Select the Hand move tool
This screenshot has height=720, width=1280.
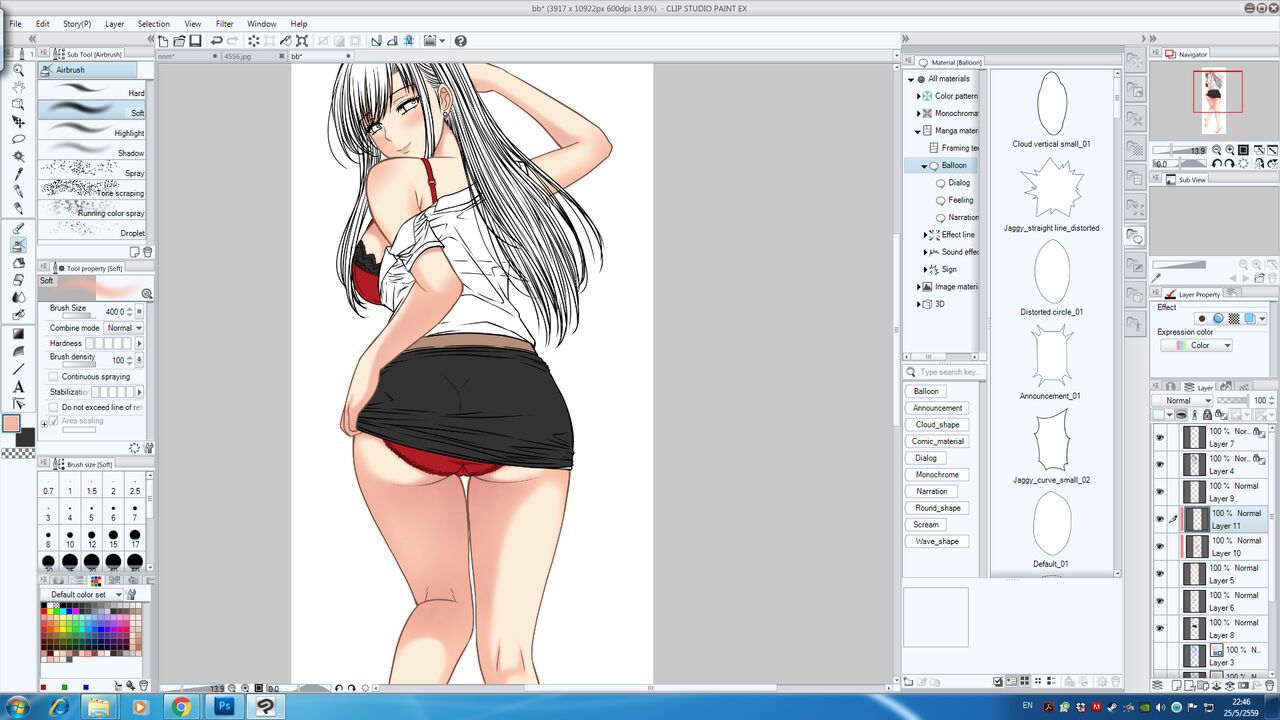[x=18, y=87]
